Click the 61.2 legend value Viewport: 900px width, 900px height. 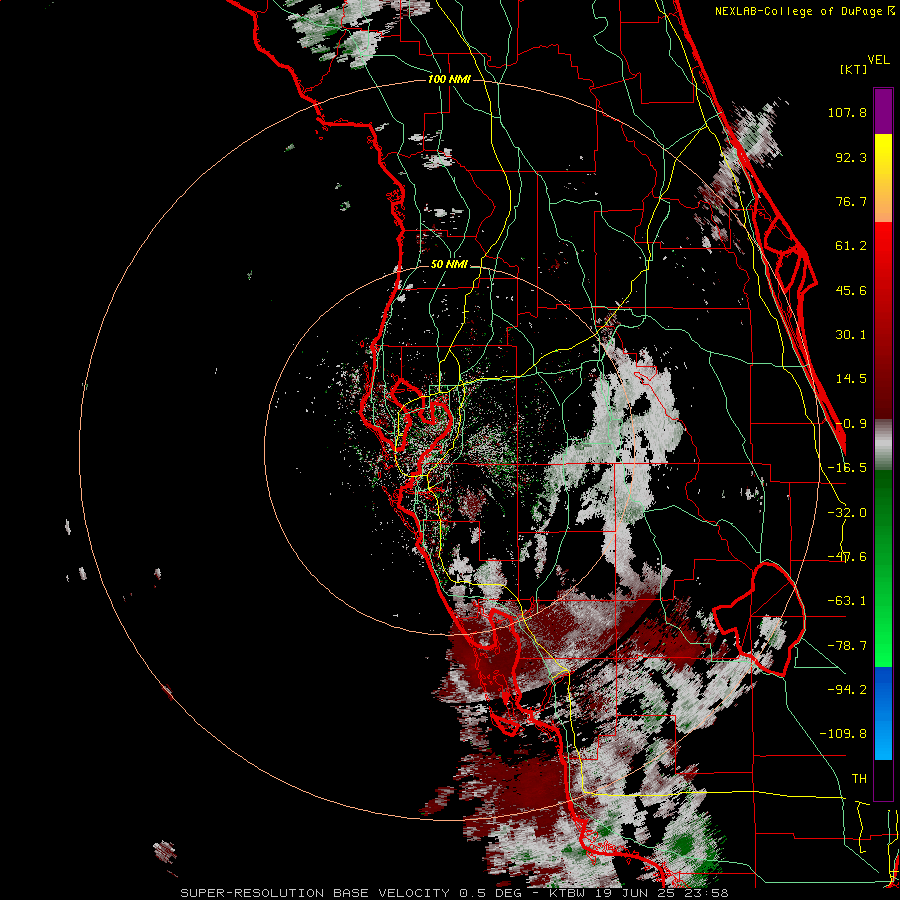click(x=851, y=246)
